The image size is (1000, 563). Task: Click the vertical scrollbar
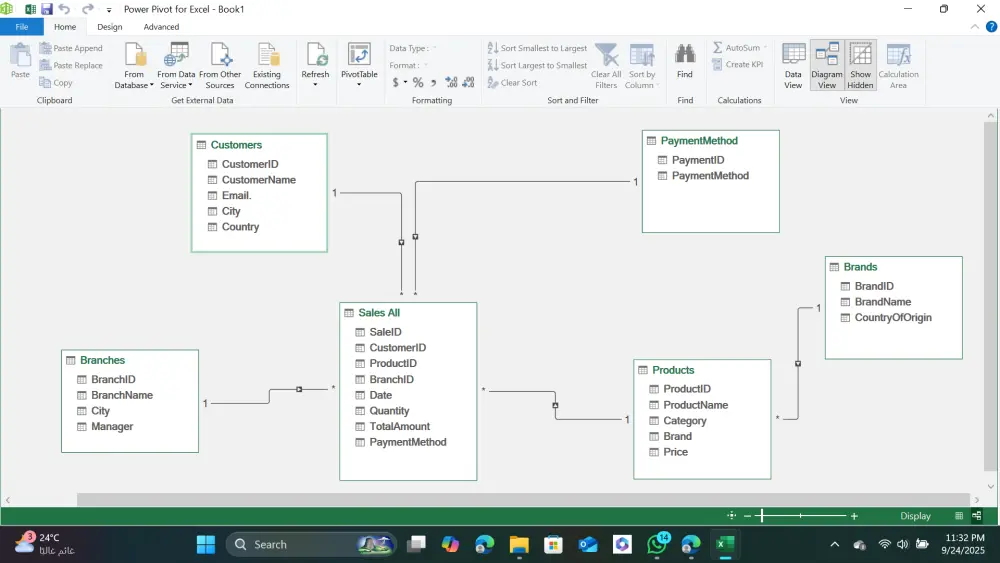pos(990,296)
